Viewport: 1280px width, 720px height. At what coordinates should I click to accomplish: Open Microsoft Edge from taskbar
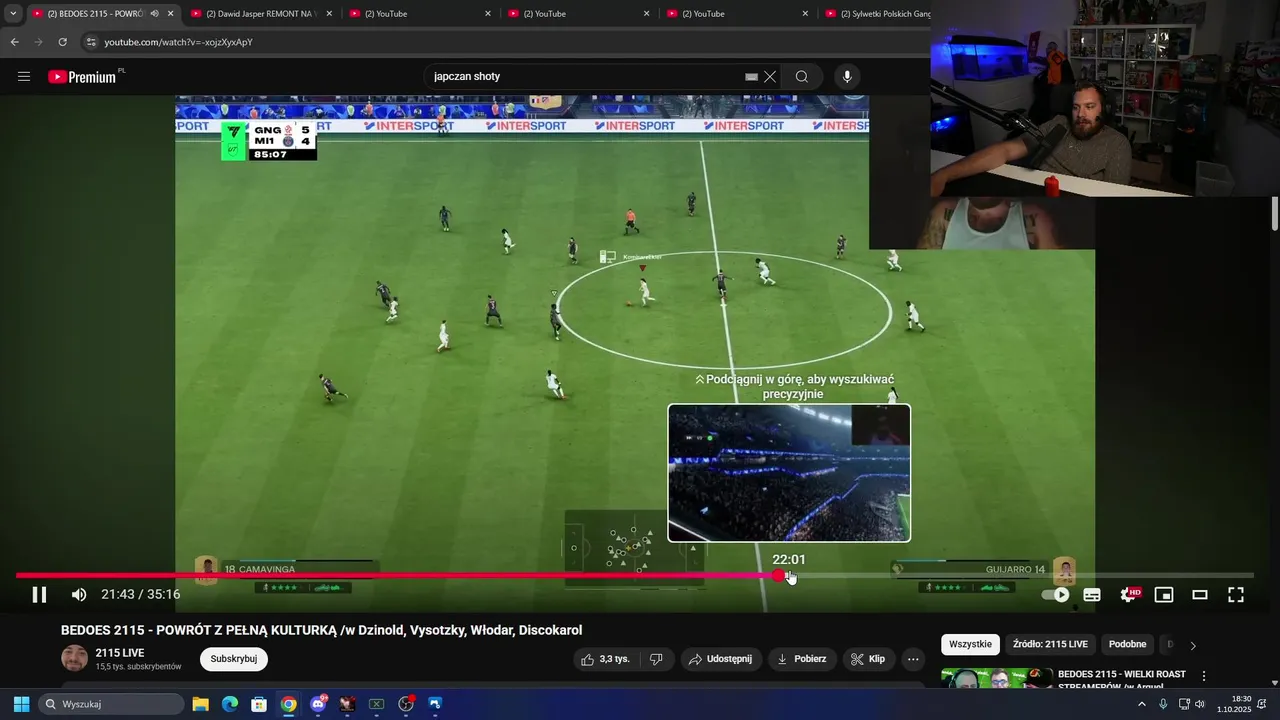point(230,704)
